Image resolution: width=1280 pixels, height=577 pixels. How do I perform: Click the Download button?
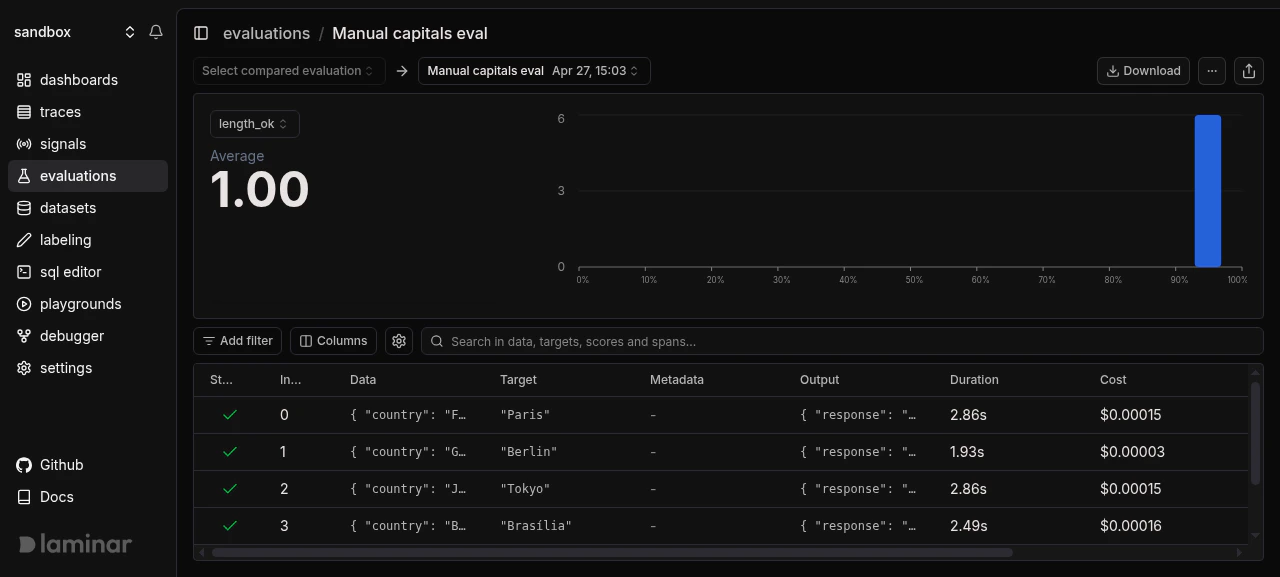click(1143, 71)
